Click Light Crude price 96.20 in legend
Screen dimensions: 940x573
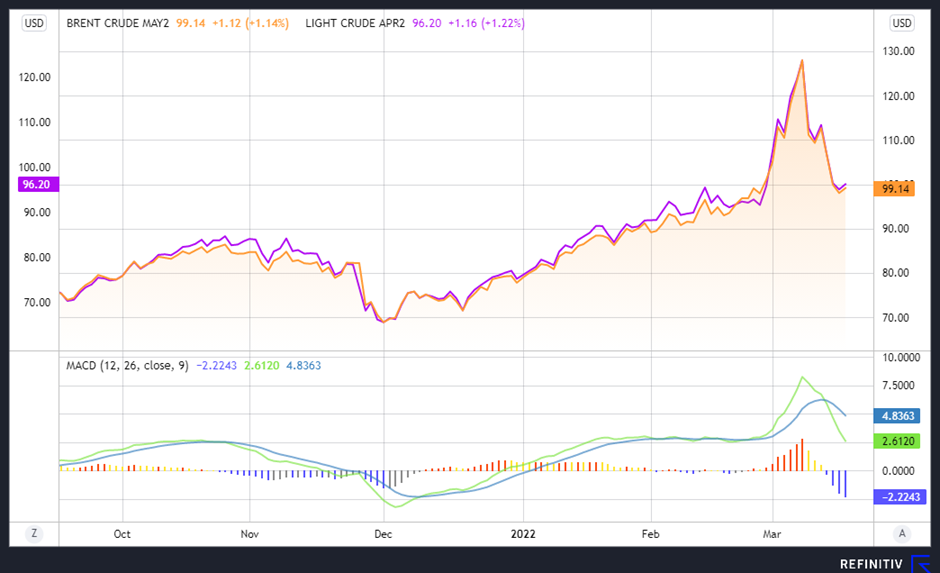pyautogui.click(x=427, y=23)
